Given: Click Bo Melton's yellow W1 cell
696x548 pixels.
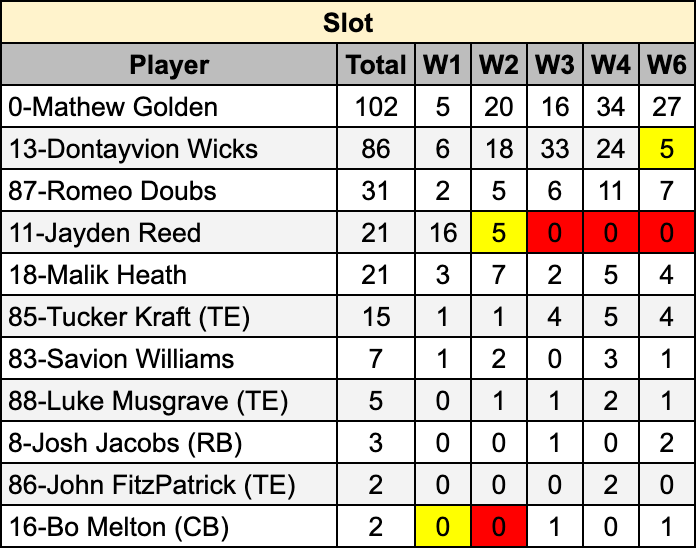Looking at the screenshot, I should pos(441,527).
